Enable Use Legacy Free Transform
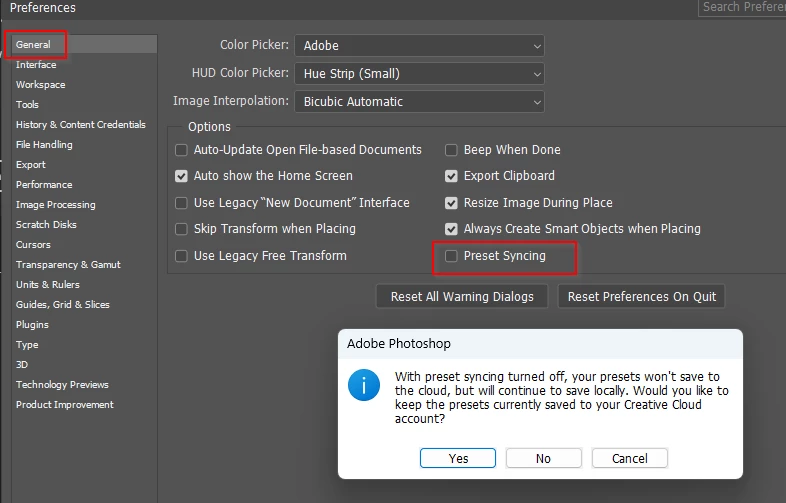Screen dimensions: 786x503 [x=181, y=256]
